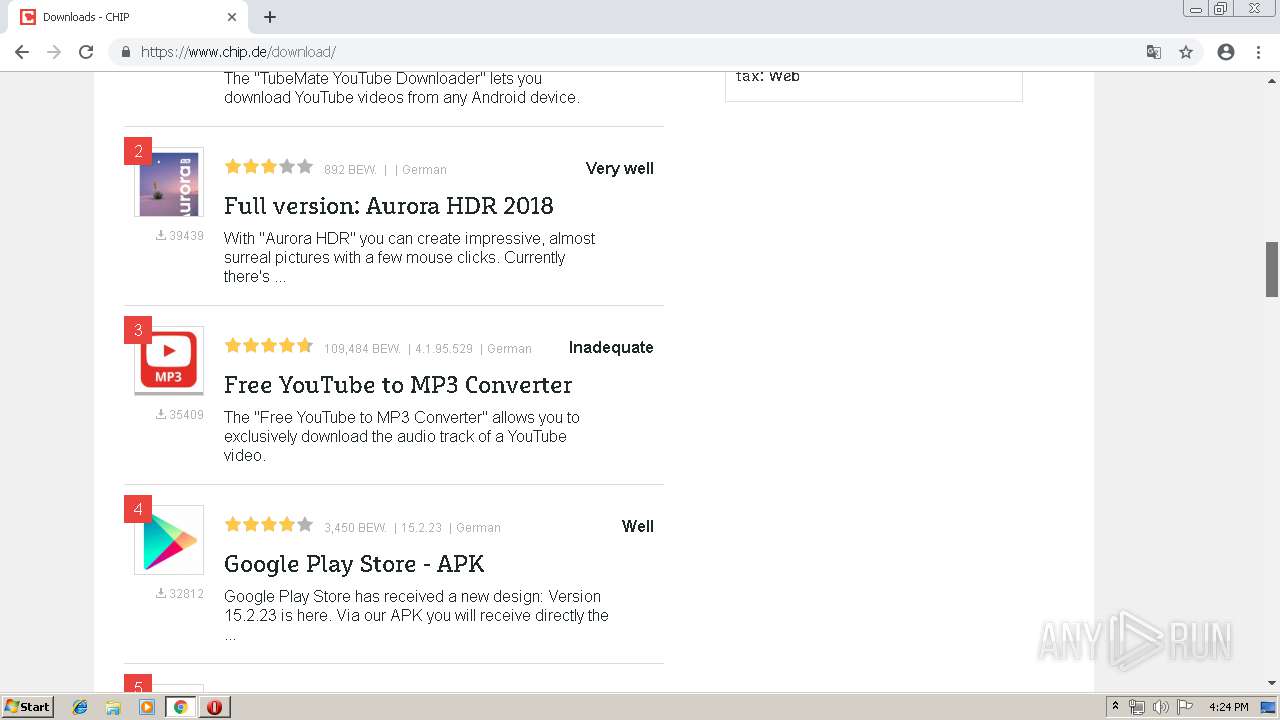Click 'tax: Web' sidebar text
1280x720 pixels.
pyautogui.click(x=768, y=77)
